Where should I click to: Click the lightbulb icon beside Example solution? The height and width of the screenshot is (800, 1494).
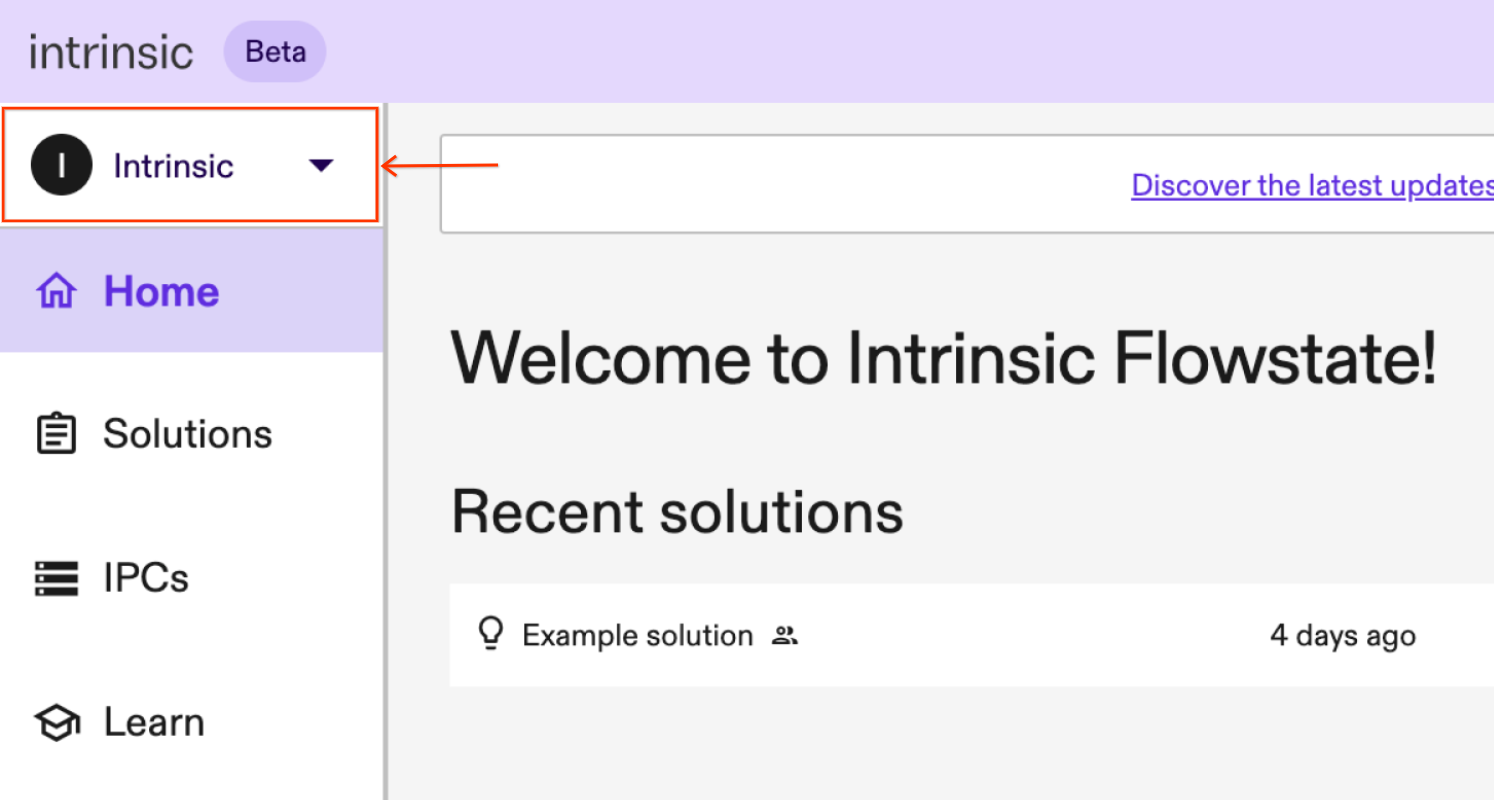[490, 635]
